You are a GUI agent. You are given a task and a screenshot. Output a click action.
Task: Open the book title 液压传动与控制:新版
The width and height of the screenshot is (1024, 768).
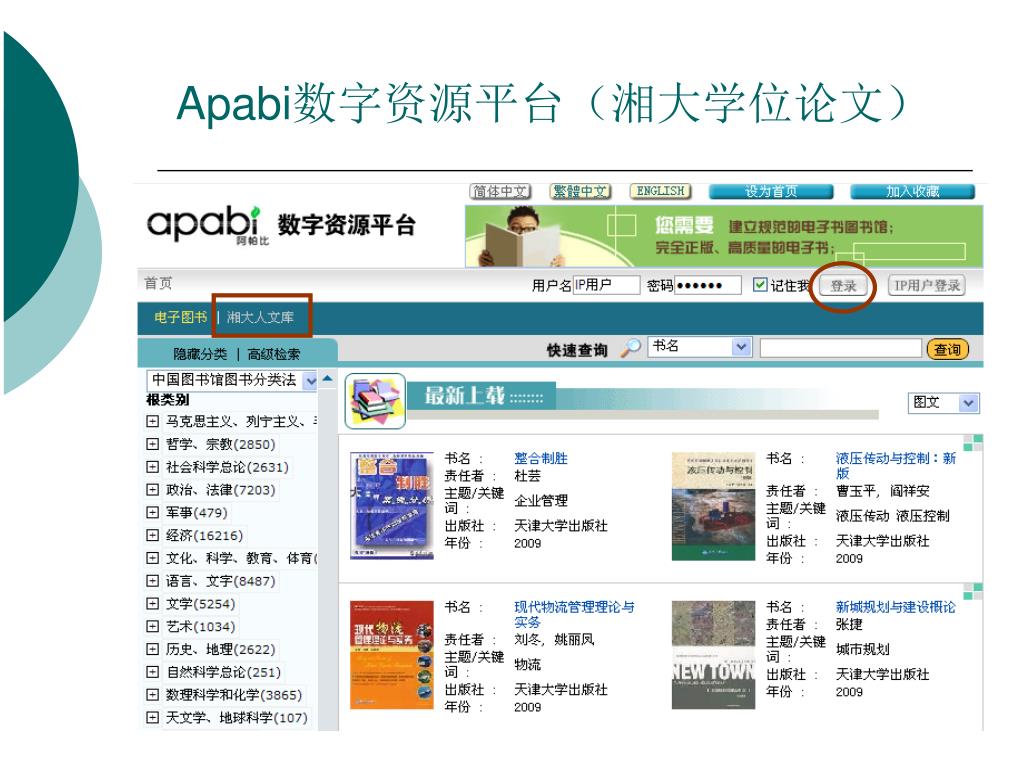coord(896,466)
